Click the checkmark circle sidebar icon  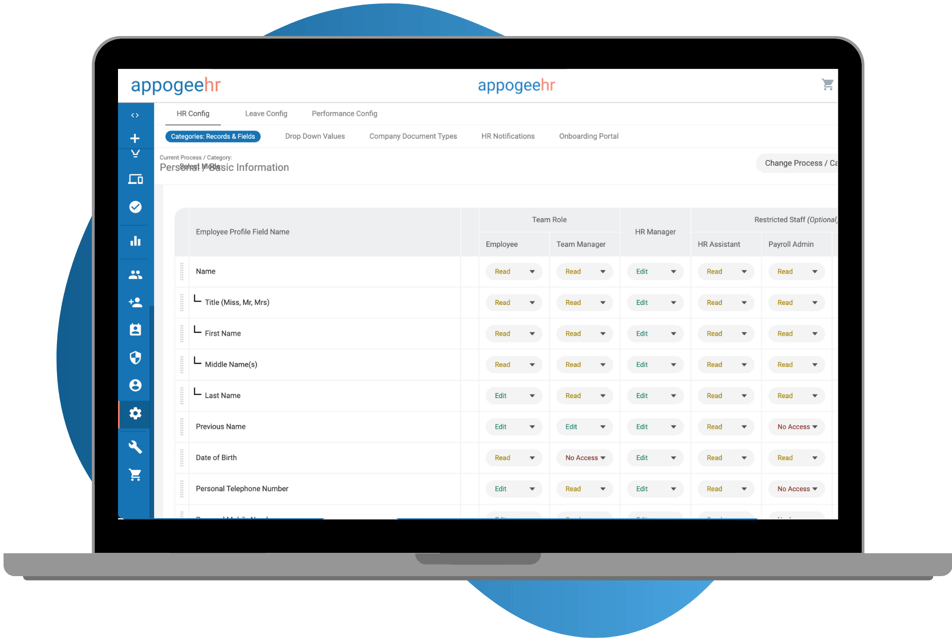(x=135, y=207)
